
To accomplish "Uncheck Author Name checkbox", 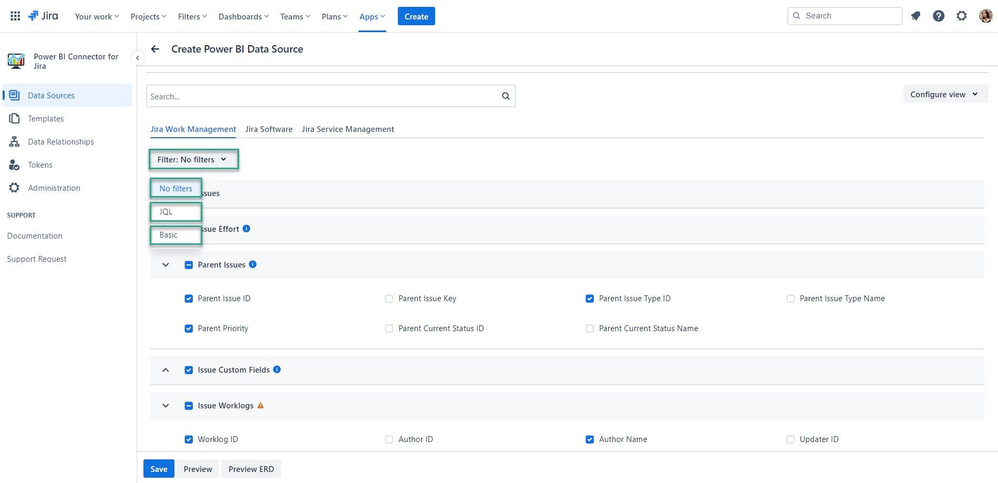I will tap(589, 439).
